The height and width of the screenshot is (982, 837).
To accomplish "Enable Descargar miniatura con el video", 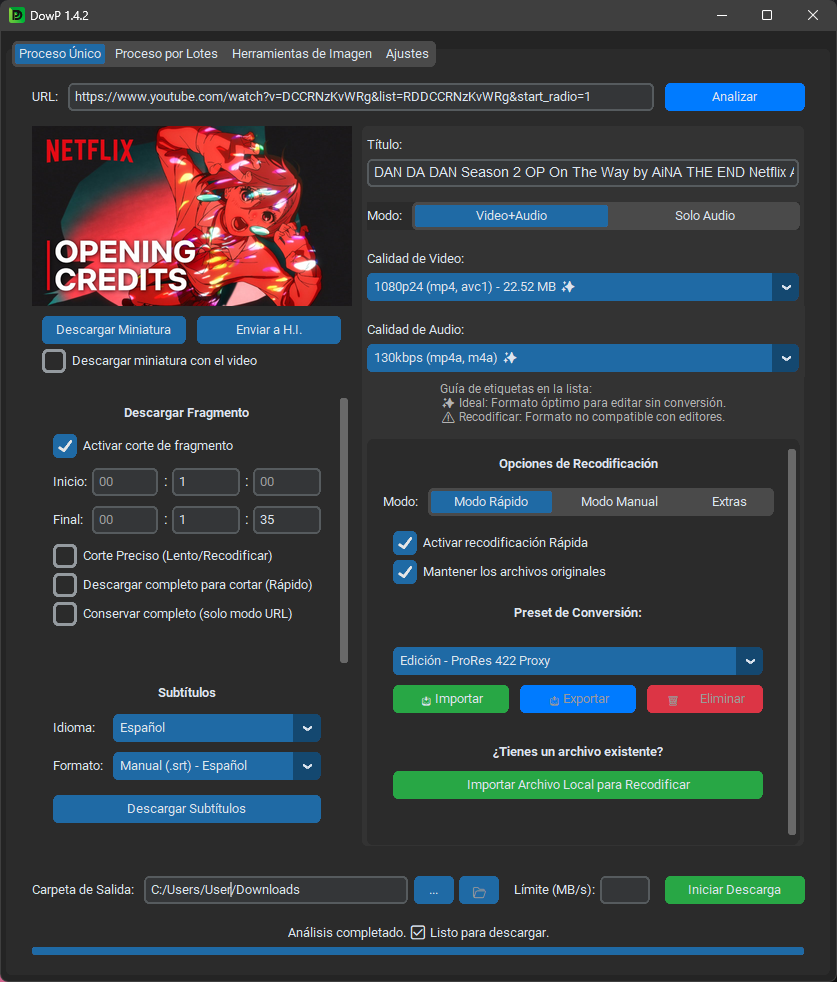I will pos(54,361).
